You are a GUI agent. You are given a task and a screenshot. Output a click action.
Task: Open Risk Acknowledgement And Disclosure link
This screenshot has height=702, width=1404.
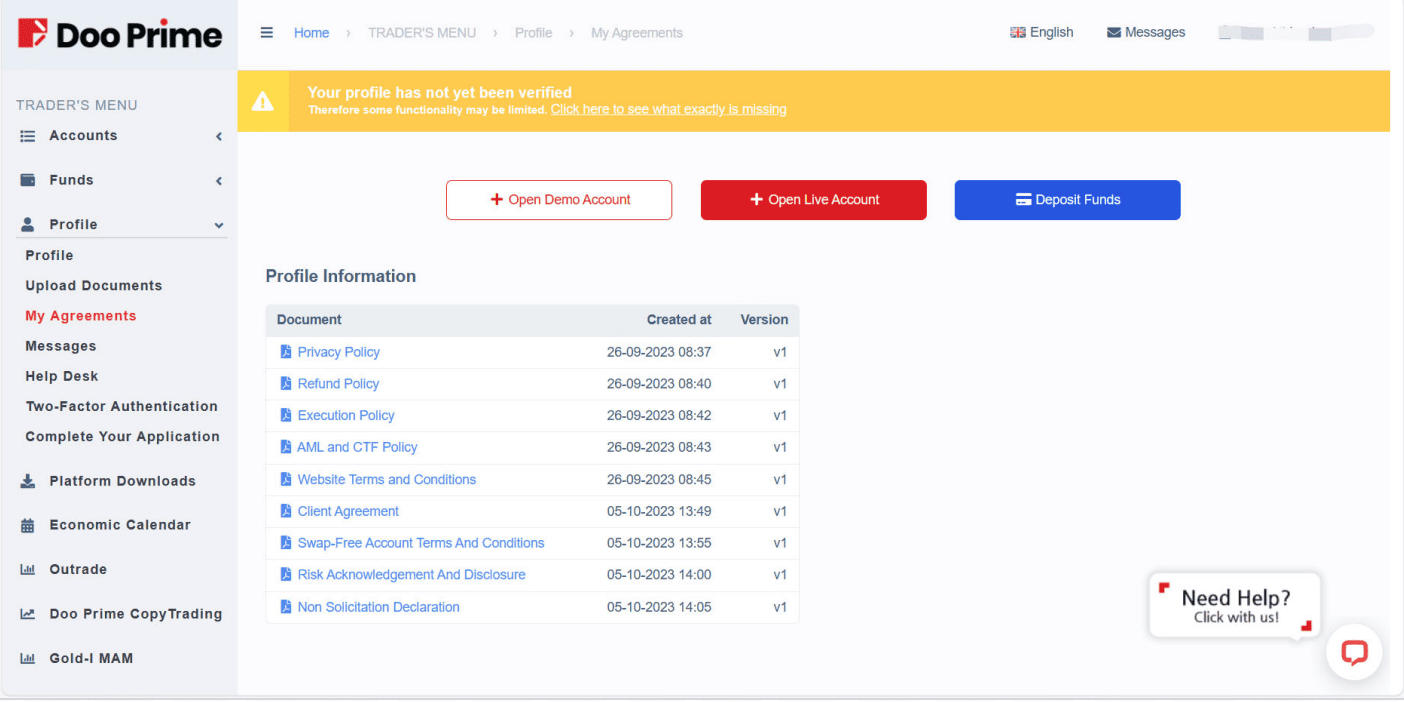coord(411,575)
